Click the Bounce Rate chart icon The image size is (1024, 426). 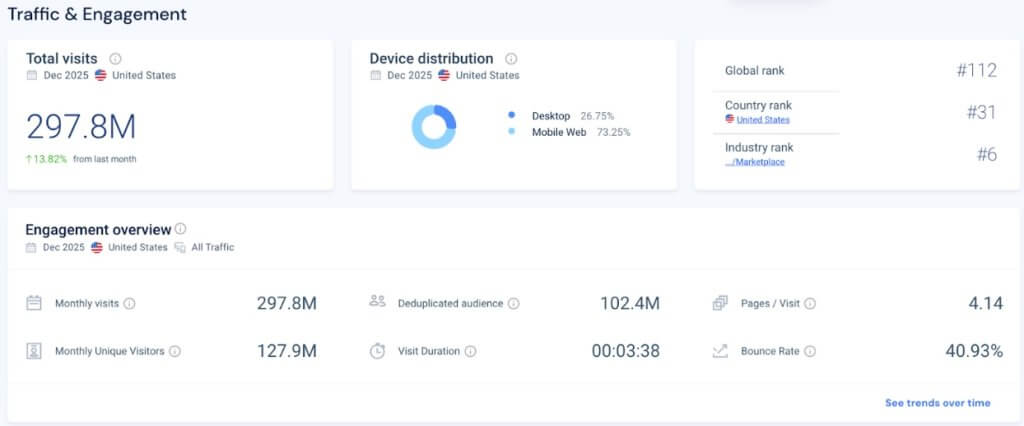(720, 351)
